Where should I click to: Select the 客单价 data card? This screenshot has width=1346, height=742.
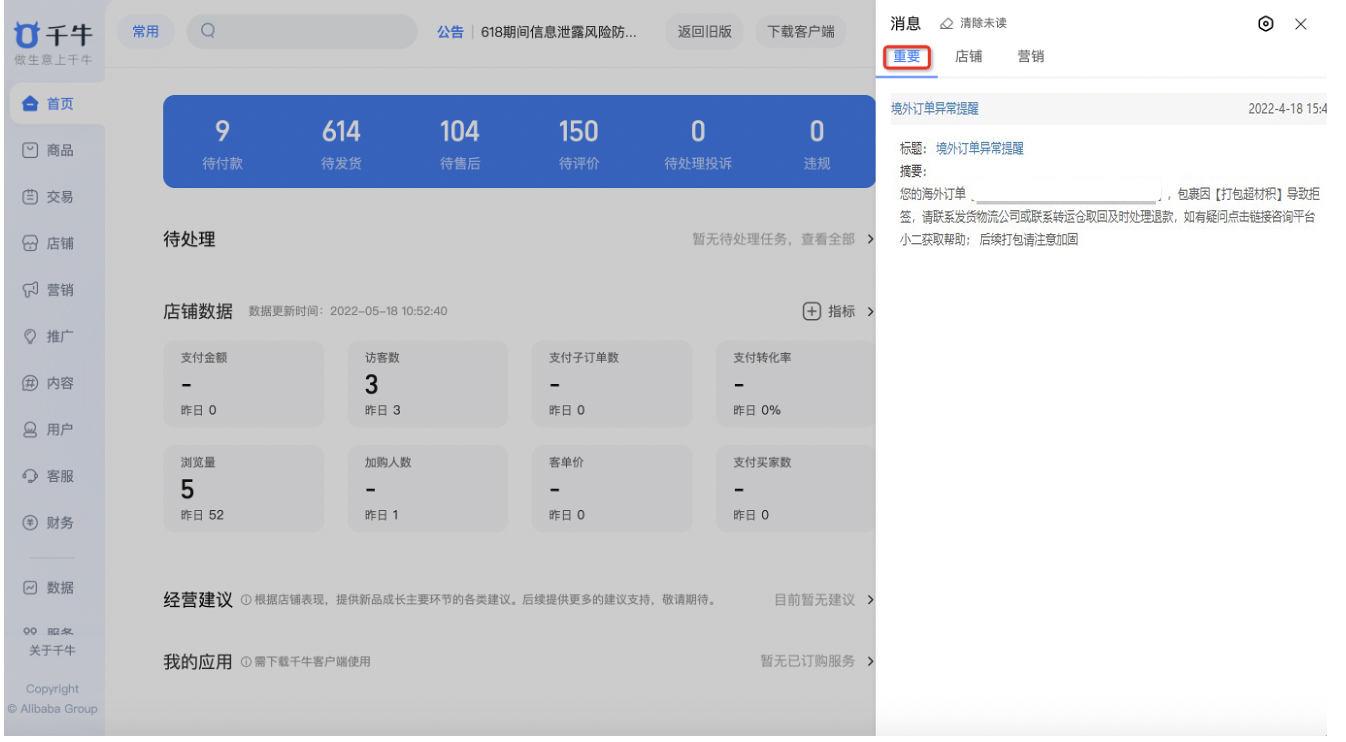pos(612,489)
